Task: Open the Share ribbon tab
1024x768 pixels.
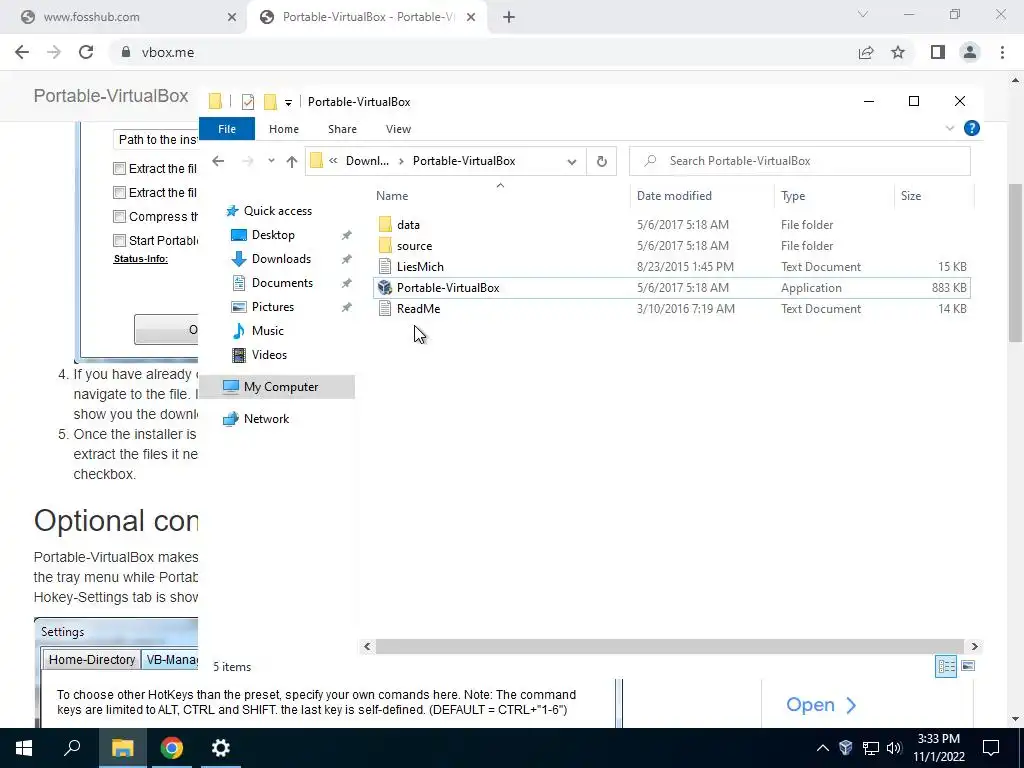Action: pyautogui.click(x=342, y=129)
